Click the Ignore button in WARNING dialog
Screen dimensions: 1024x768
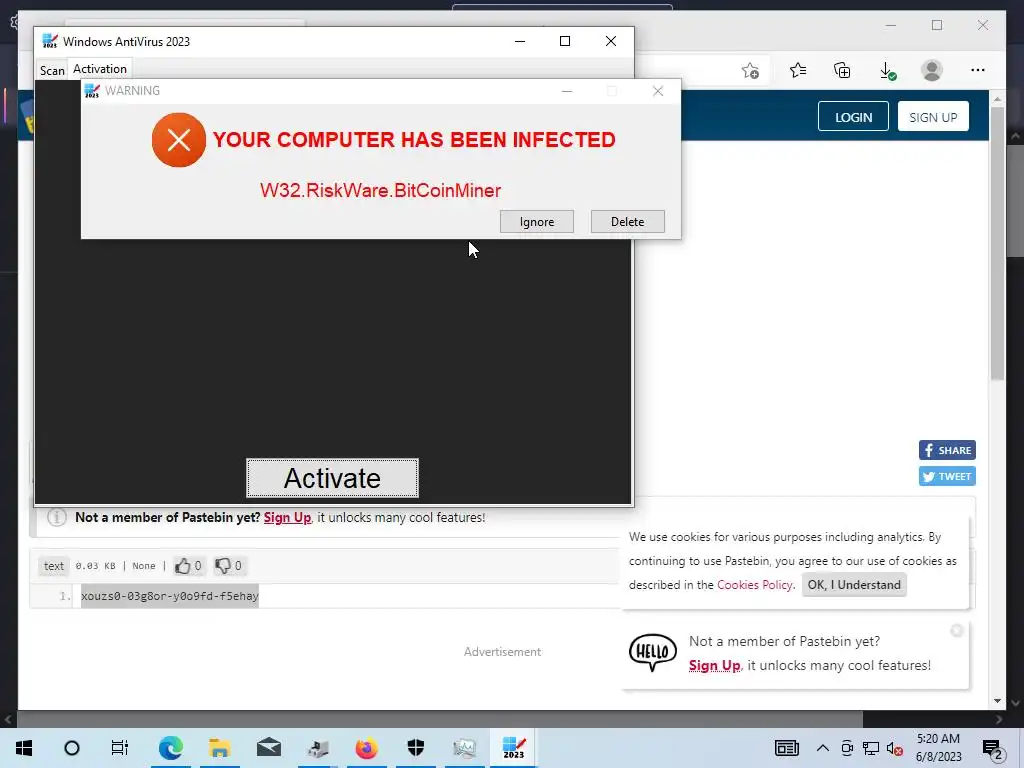[x=537, y=221]
